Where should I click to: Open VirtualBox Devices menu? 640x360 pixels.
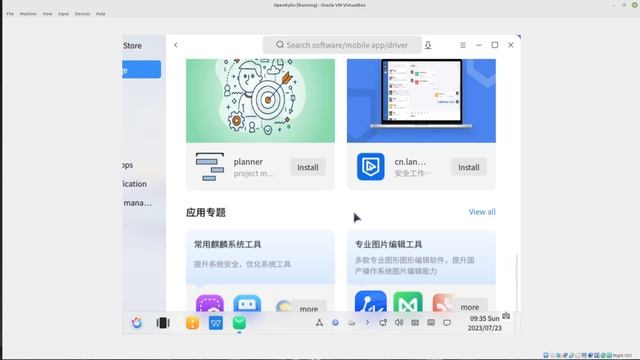tap(82, 14)
